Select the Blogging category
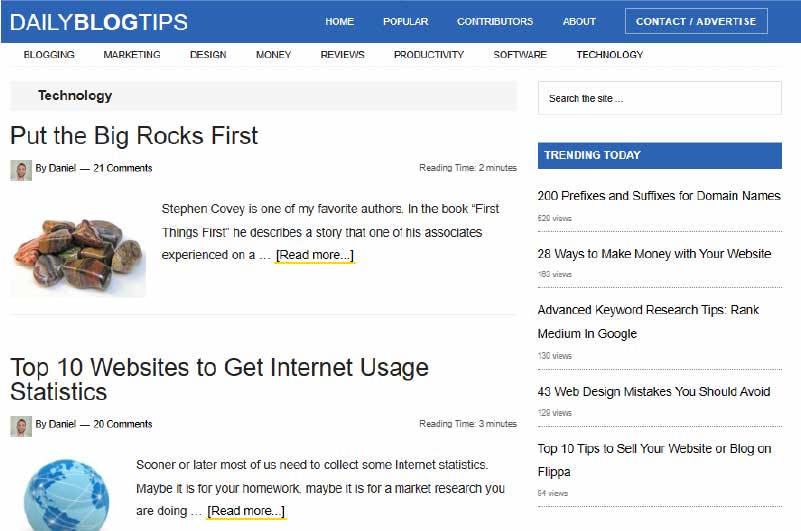 coord(49,55)
